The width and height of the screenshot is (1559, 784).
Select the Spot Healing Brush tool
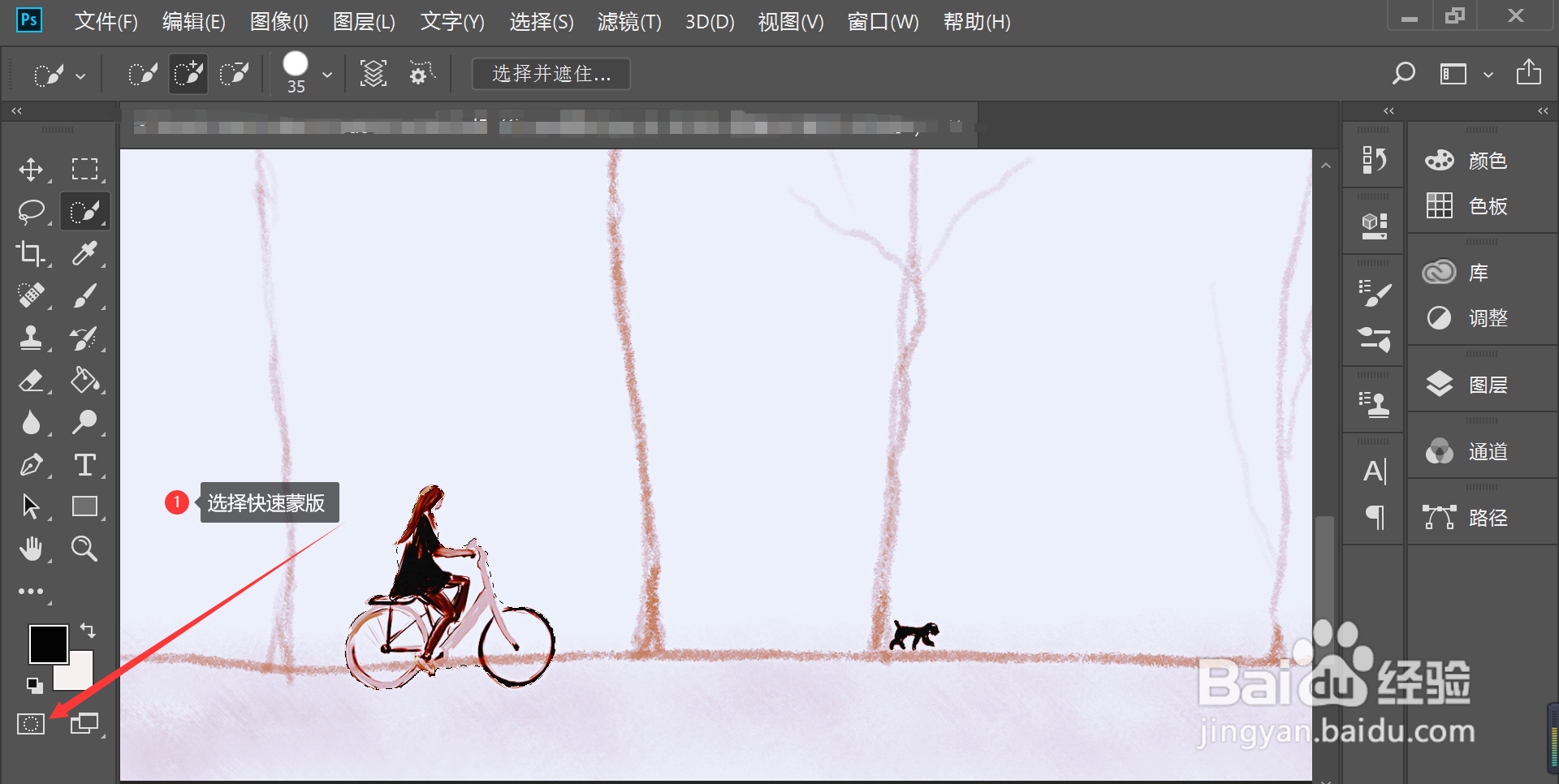click(x=31, y=295)
